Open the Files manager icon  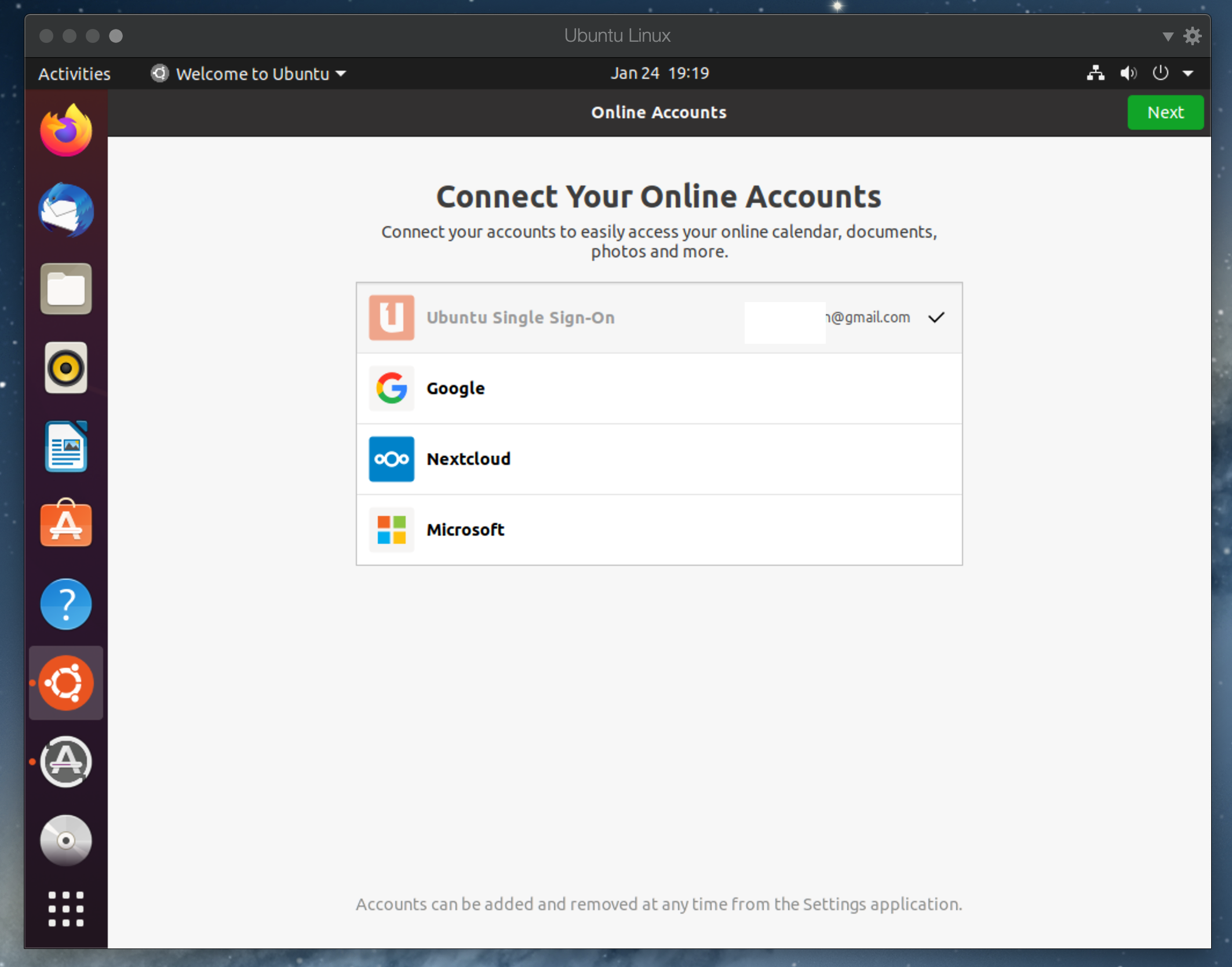tap(65, 289)
